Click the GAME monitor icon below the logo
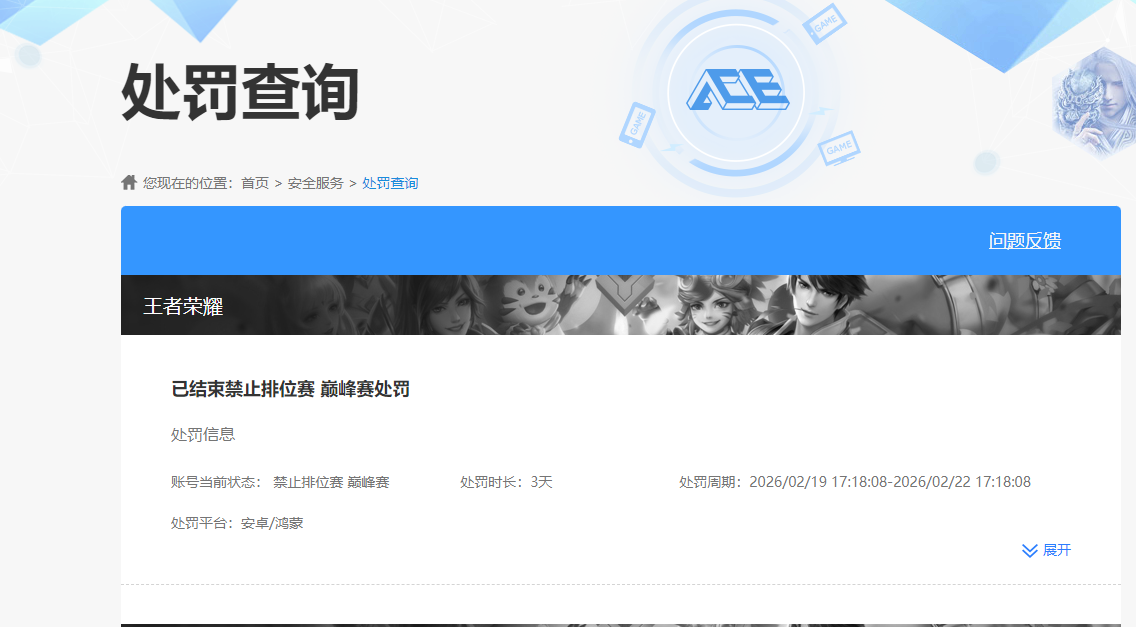 click(x=838, y=150)
